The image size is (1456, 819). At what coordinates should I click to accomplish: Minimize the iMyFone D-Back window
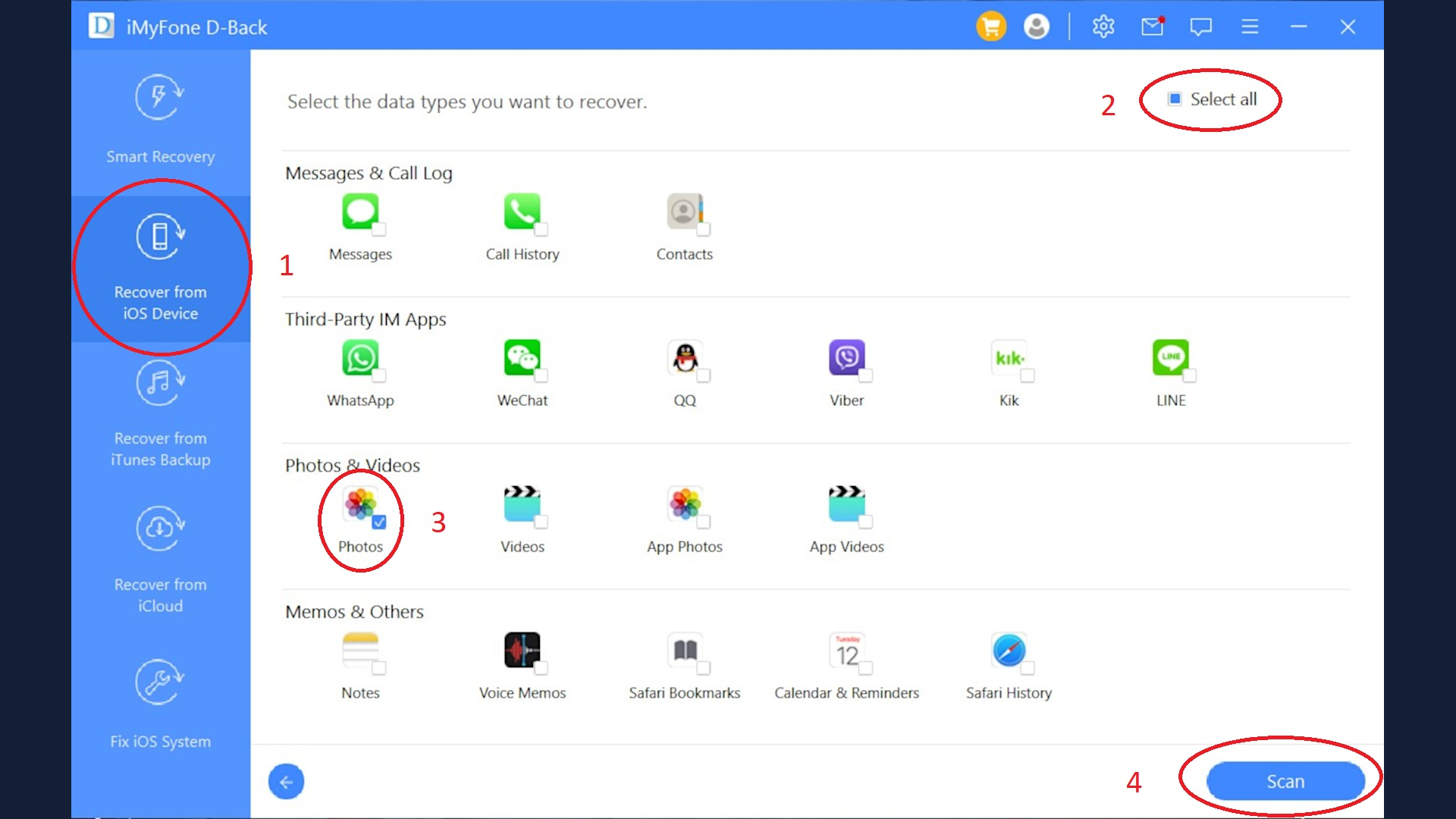1299,27
